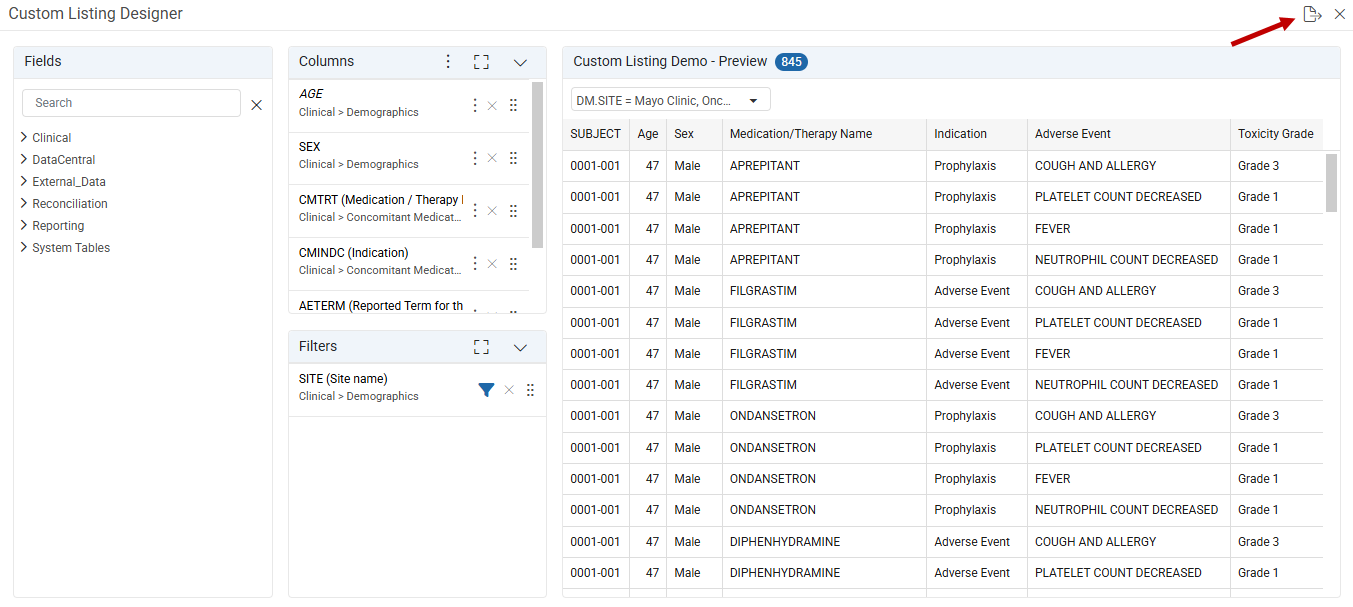The image size is (1353, 607).
Task: Open options for the AGE column
Action: click(475, 104)
